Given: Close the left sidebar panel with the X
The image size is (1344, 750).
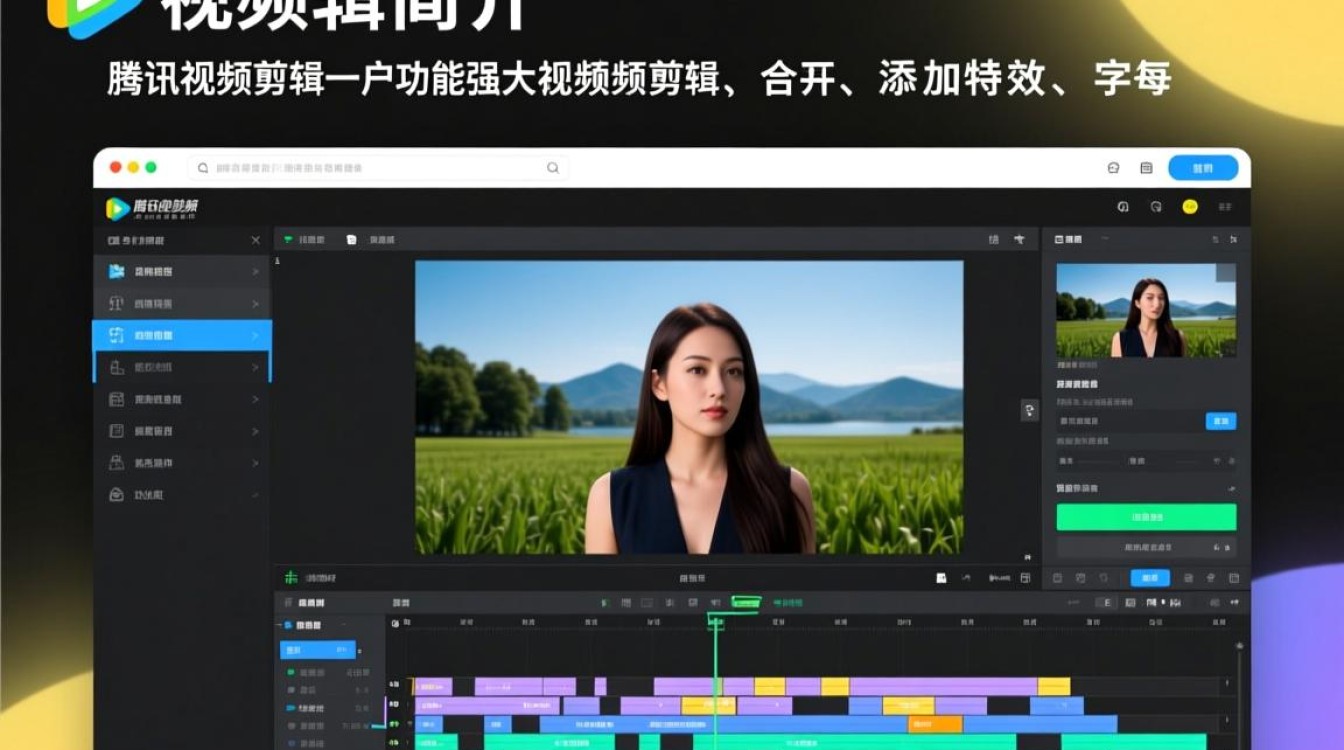Looking at the screenshot, I should point(255,240).
